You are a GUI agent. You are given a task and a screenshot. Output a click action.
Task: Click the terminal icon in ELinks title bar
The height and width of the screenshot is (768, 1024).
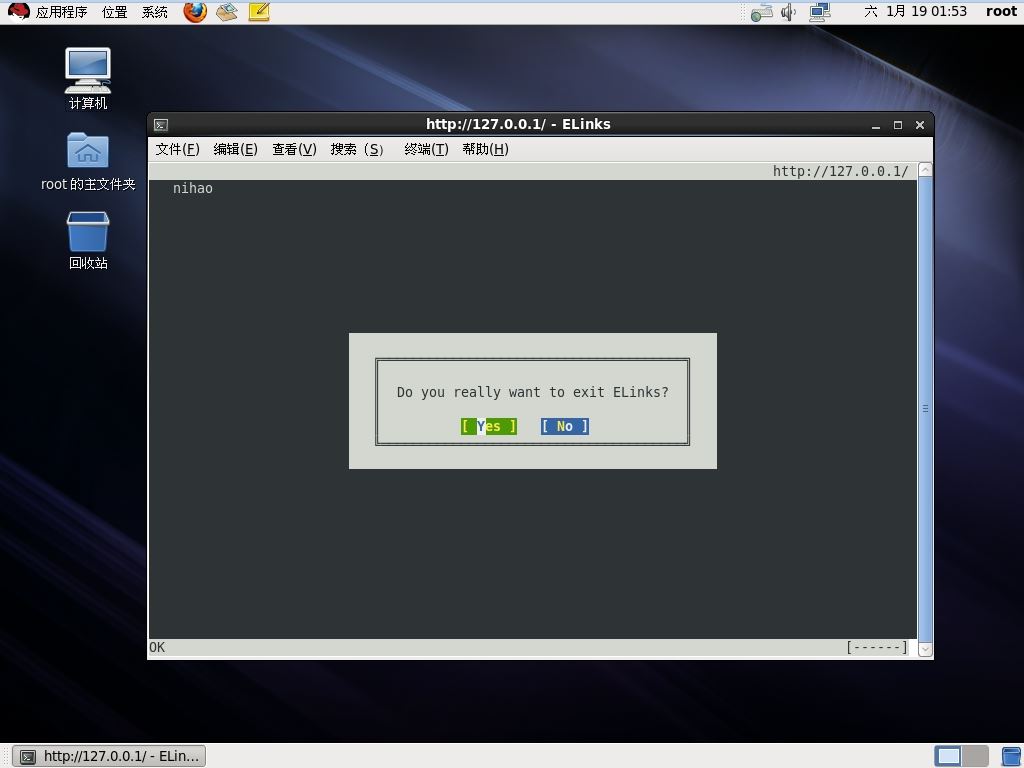[x=161, y=125]
